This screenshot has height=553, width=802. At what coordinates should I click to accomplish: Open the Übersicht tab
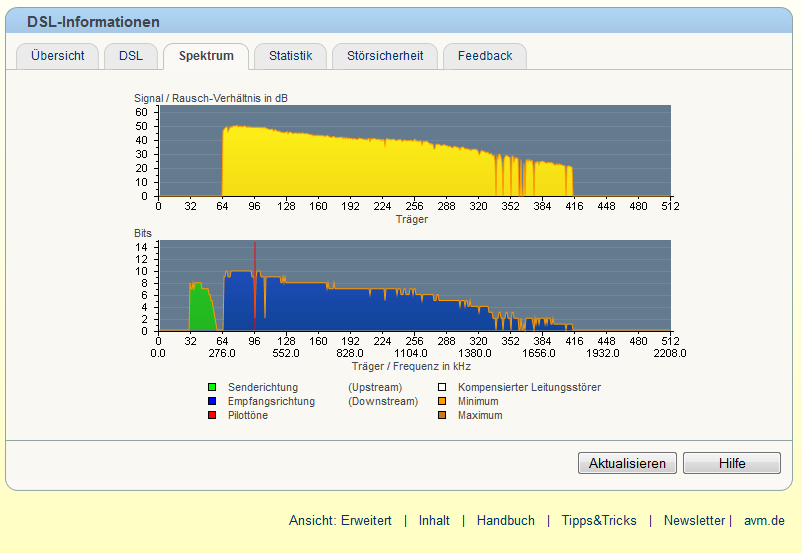[x=57, y=56]
